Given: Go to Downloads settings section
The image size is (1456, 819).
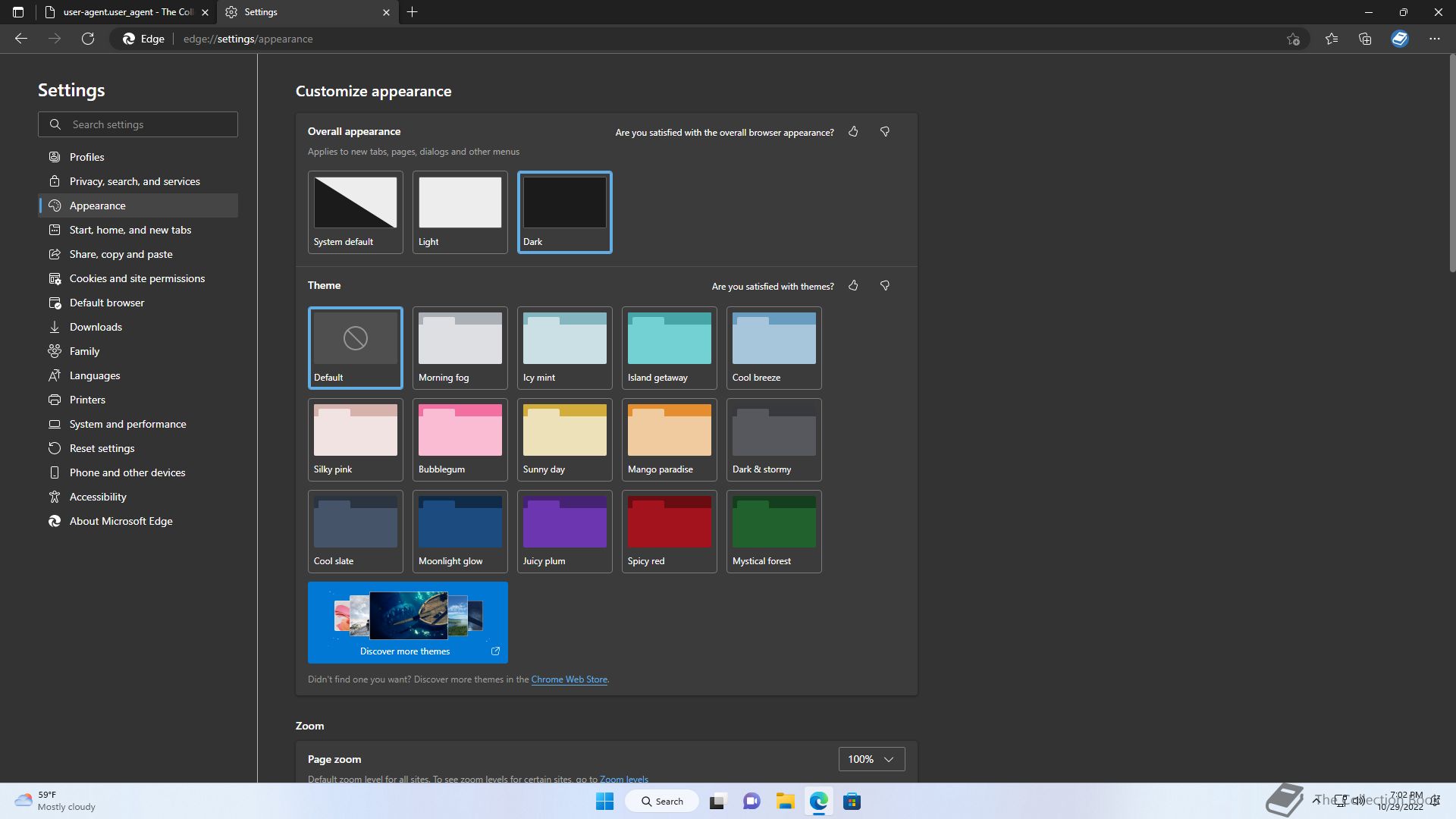Looking at the screenshot, I should tap(96, 327).
